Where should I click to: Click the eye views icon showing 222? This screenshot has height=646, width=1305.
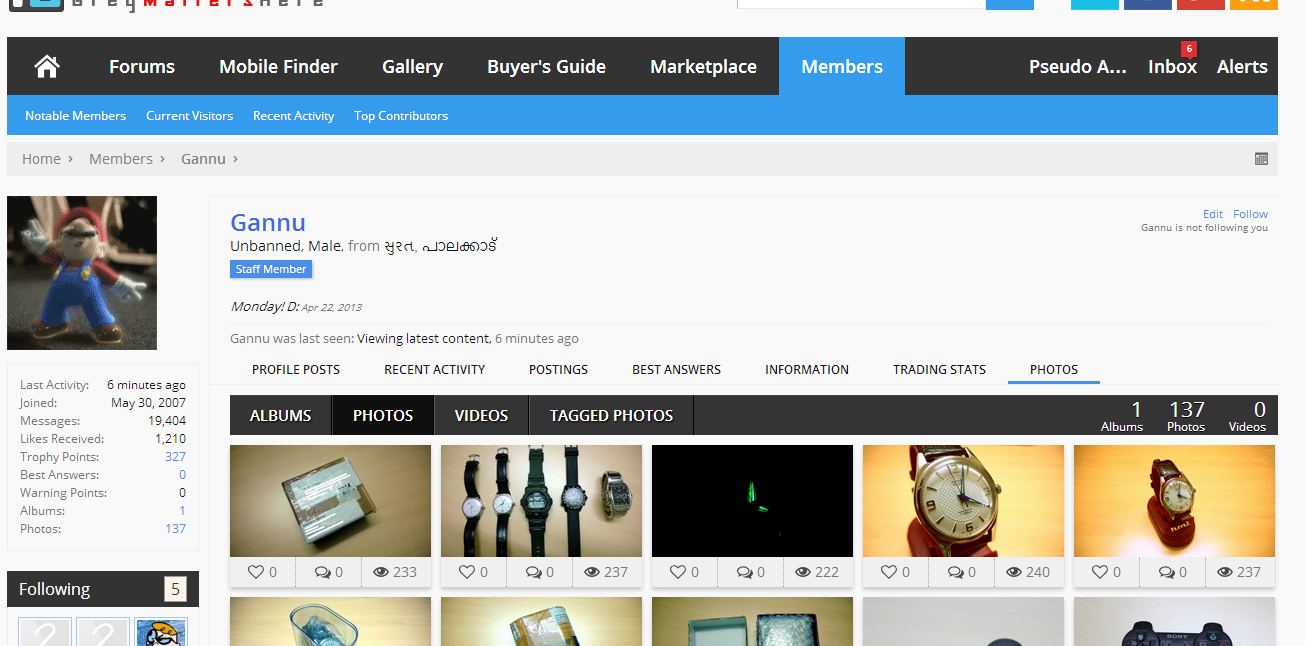(x=802, y=572)
